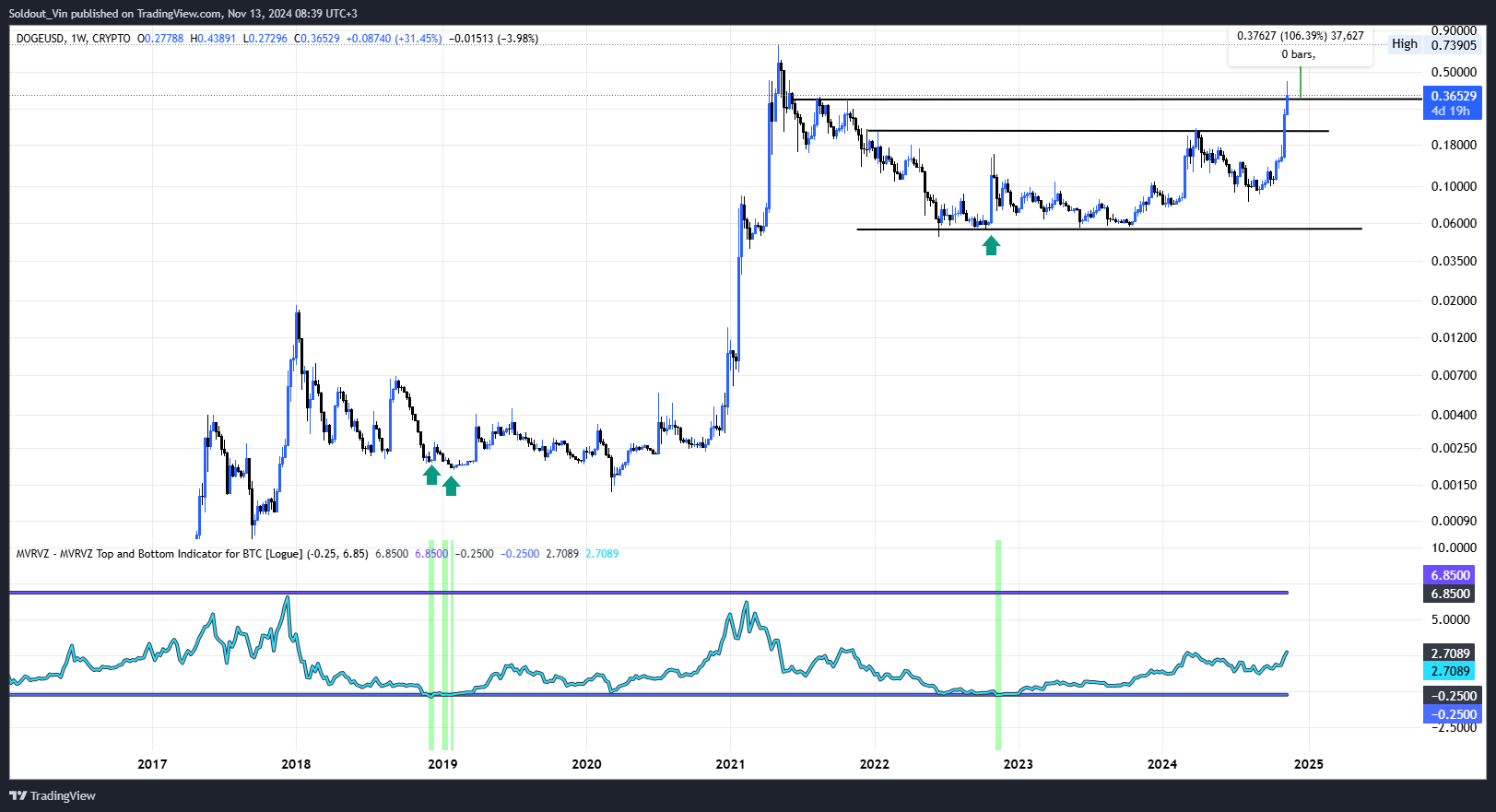Click the cyan 2.7089 label on indicator scale
The width and height of the screenshot is (1496, 812).
[x=1450, y=671]
